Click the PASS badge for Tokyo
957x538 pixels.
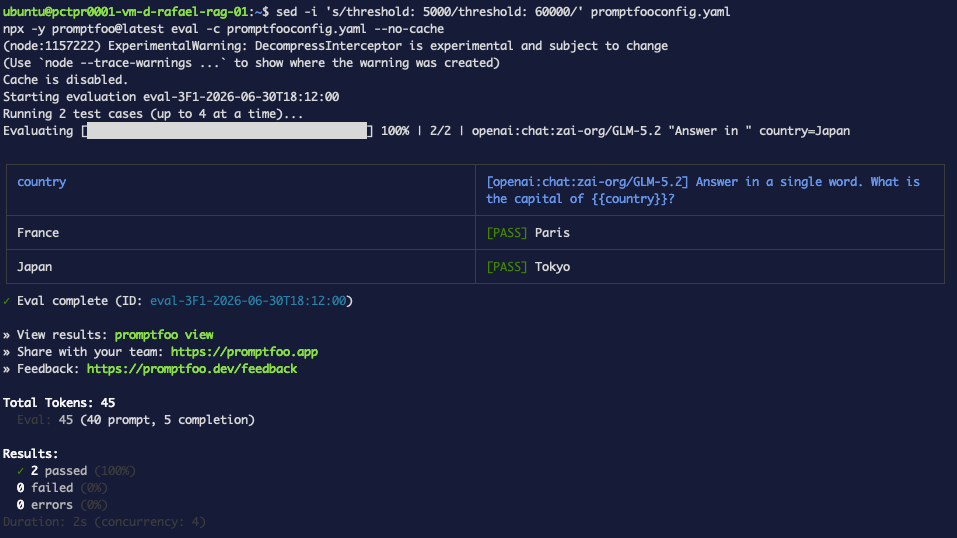pyautogui.click(x=507, y=267)
